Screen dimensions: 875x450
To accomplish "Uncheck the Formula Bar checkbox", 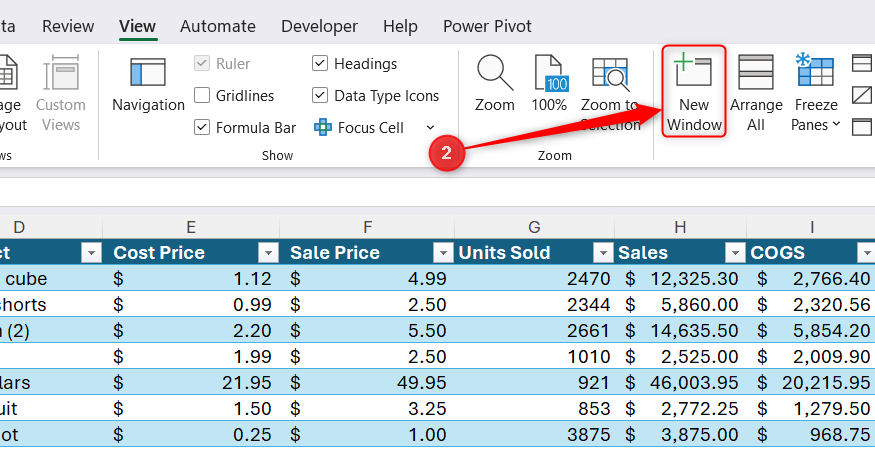I will 202,128.
